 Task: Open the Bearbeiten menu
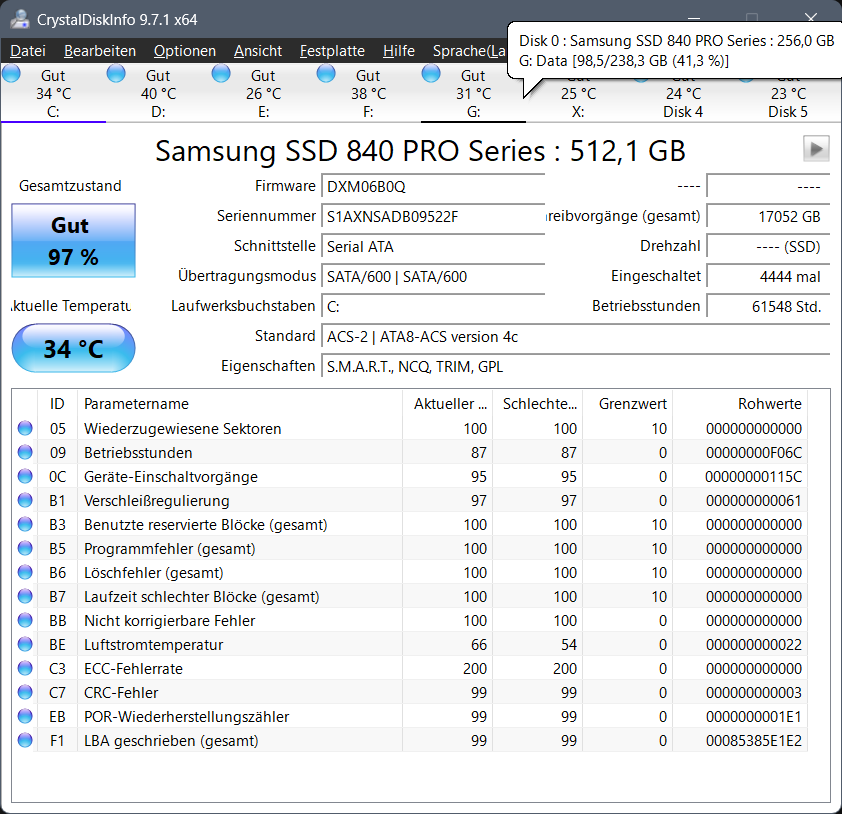tap(100, 51)
